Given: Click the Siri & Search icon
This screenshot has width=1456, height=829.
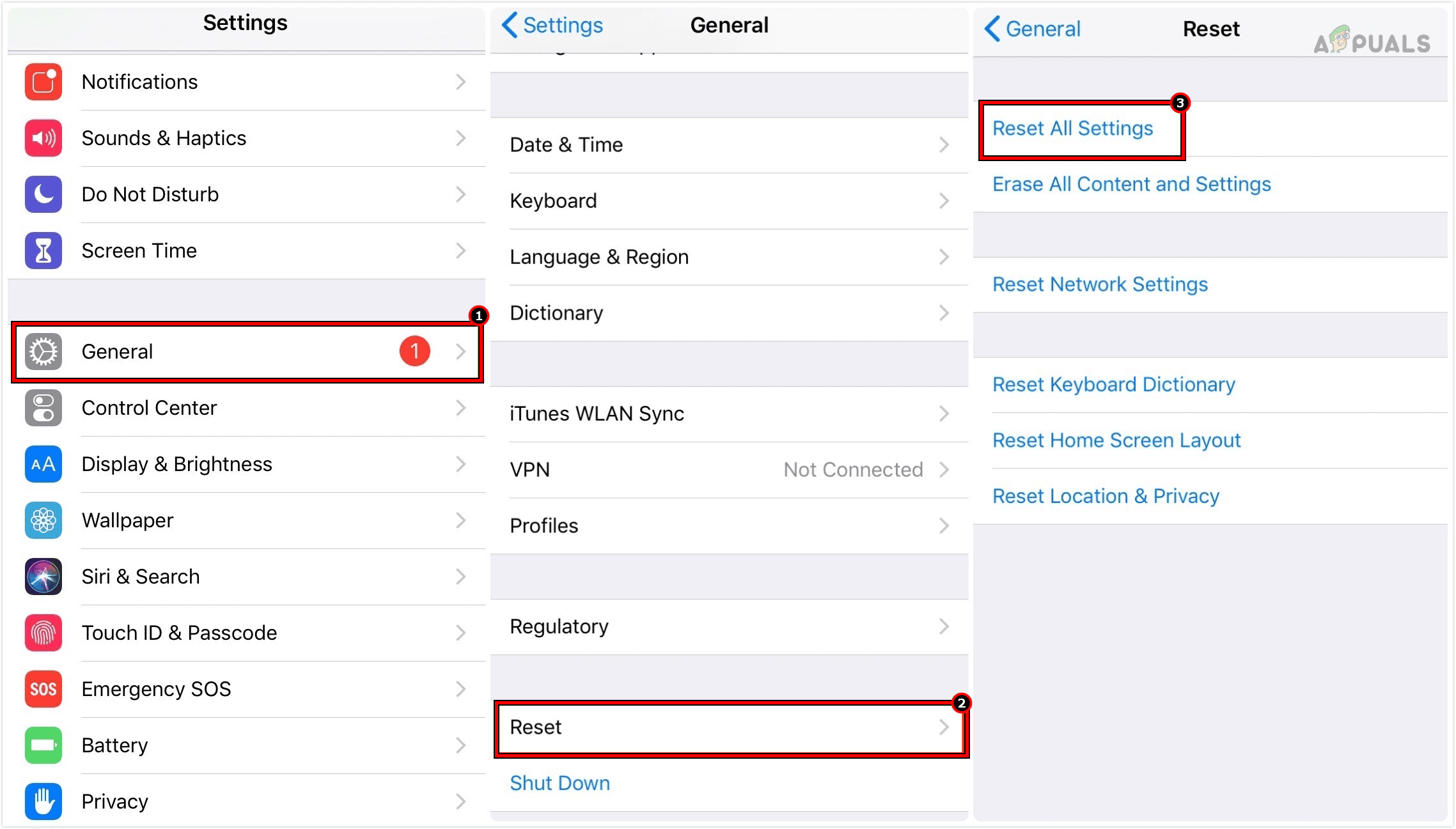Looking at the screenshot, I should (x=42, y=577).
